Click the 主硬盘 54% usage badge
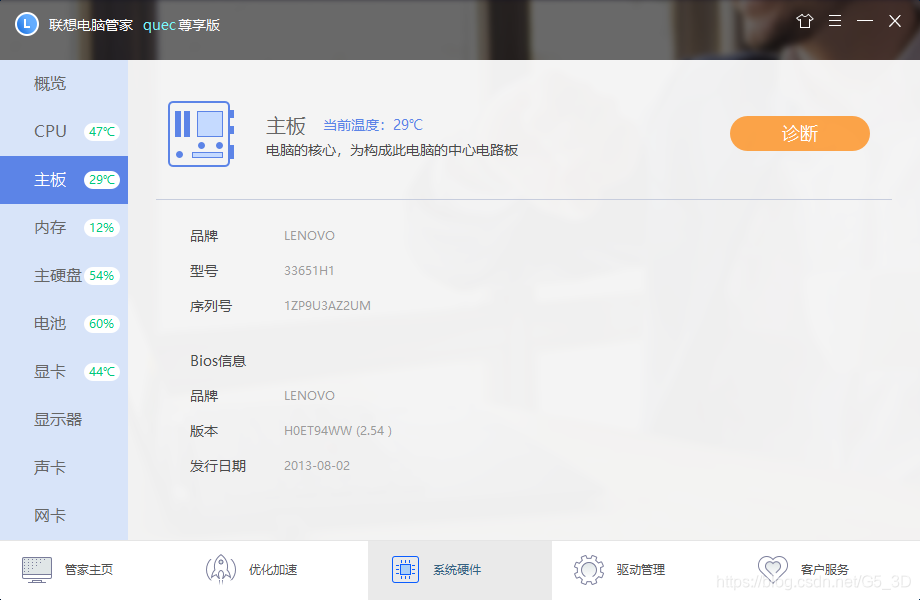The height and width of the screenshot is (600, 920). pyautogui.click(x=102, y=276)
